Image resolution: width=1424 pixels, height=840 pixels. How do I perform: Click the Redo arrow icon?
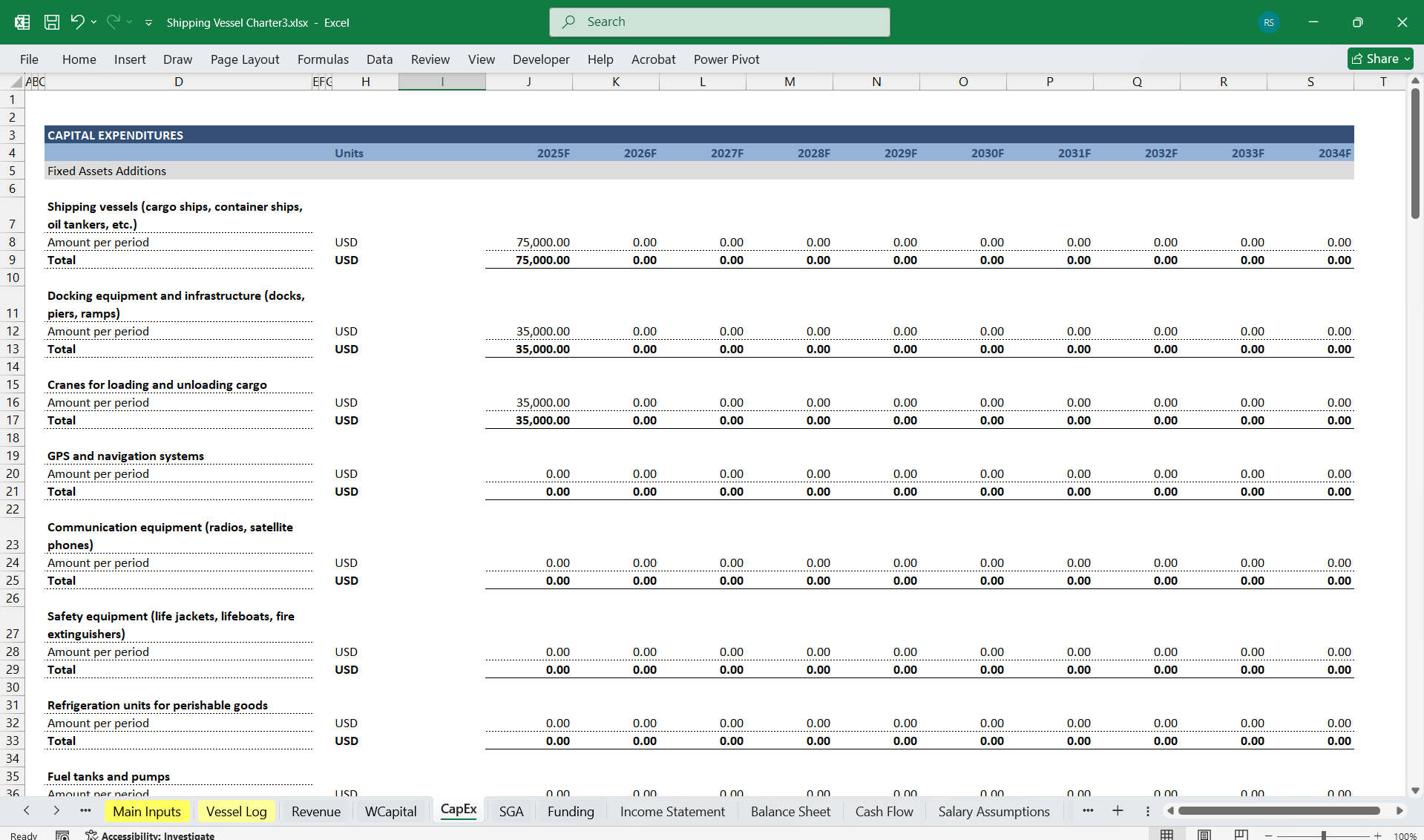[x=113, y=22]
